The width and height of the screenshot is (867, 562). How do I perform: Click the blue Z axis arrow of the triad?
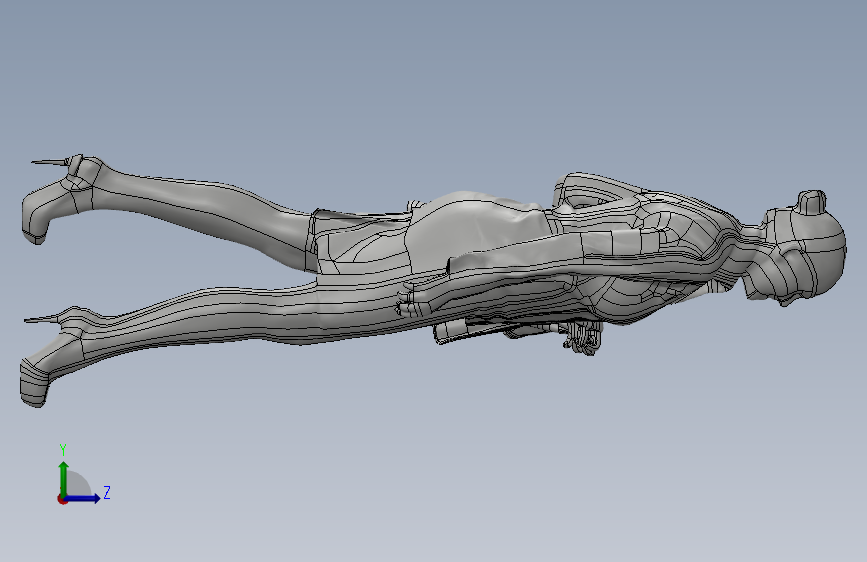point(83,498)
